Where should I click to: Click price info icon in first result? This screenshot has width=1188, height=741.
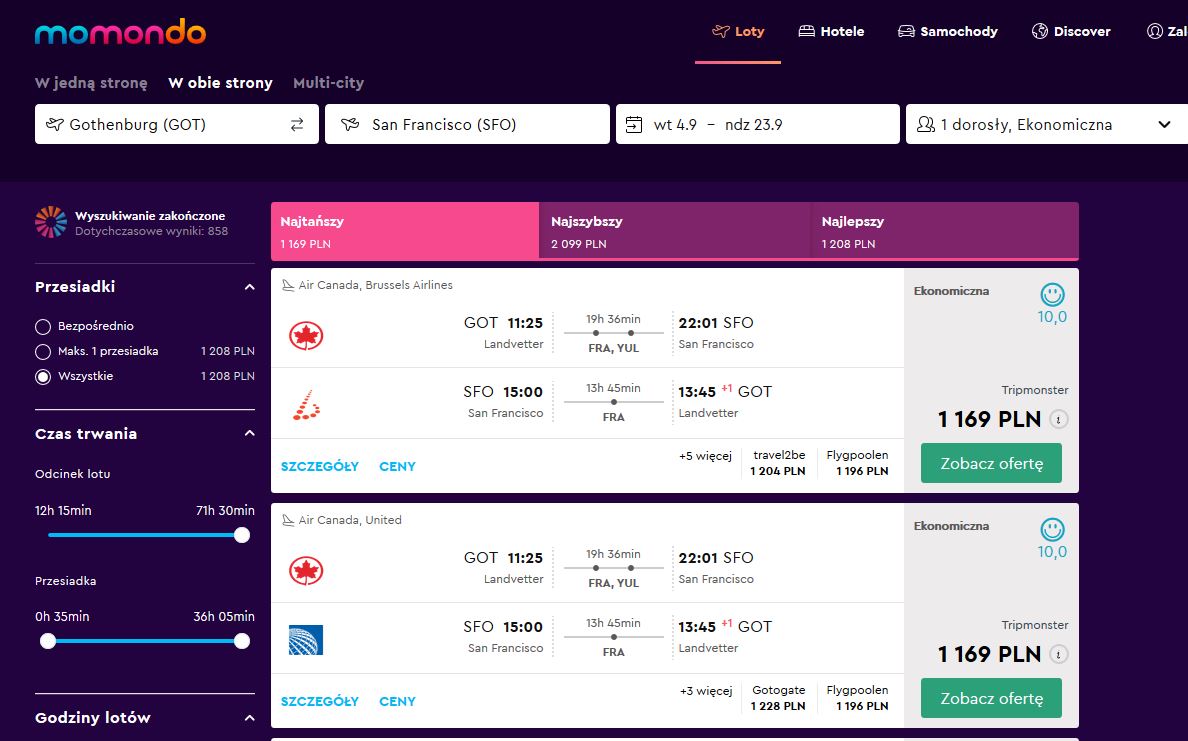pos(1058,419)
